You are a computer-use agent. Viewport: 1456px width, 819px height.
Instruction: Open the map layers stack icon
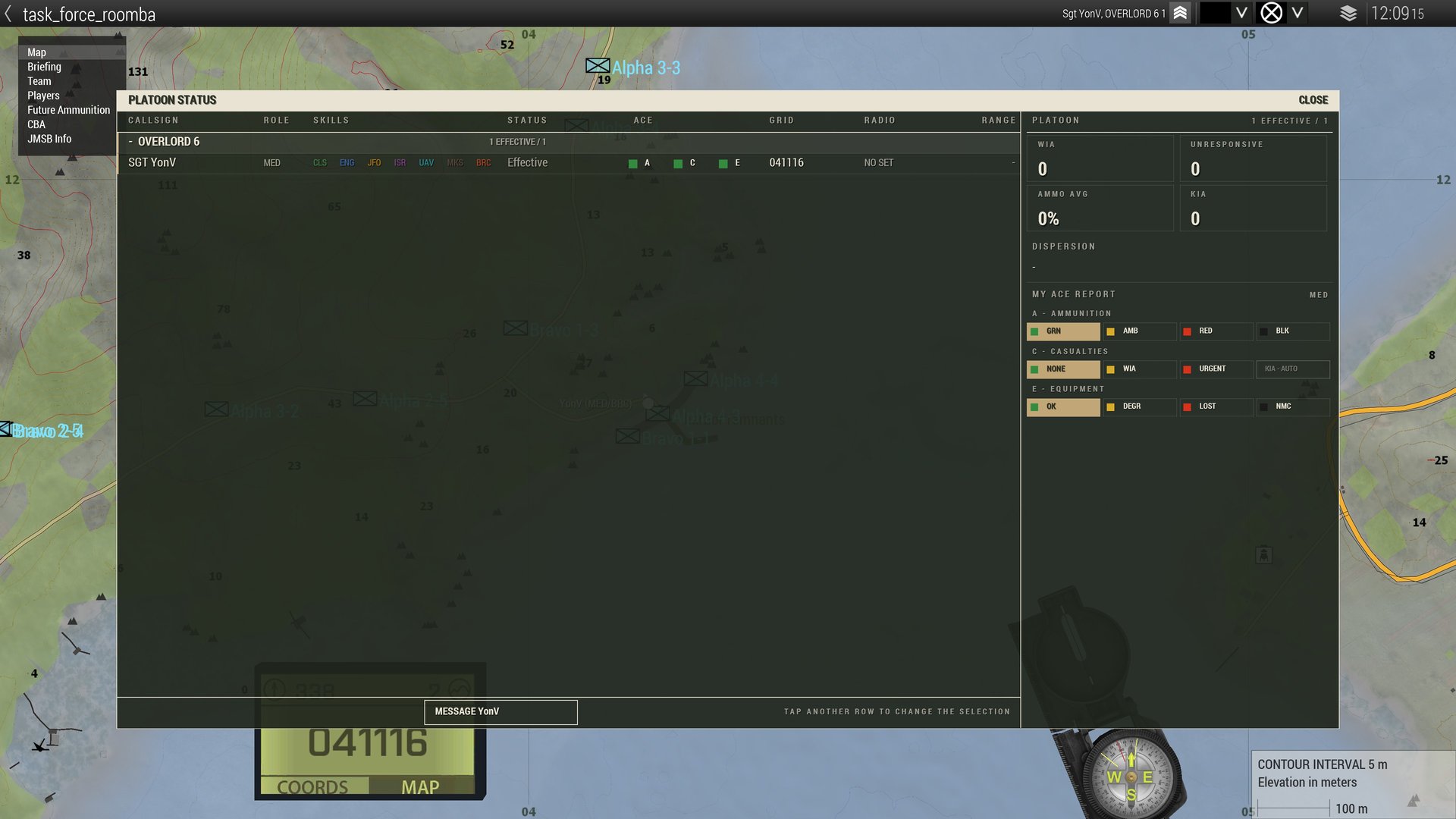(x=1348, y=13)
